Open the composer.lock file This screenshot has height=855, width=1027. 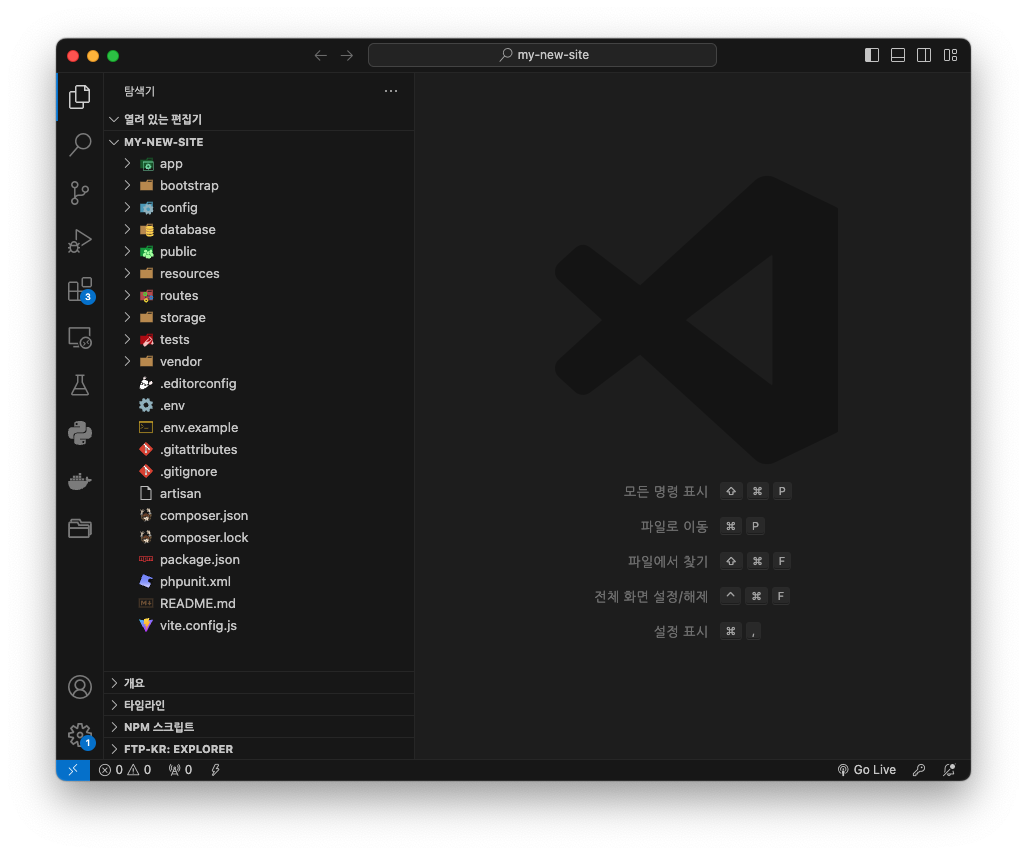point(261,538)
